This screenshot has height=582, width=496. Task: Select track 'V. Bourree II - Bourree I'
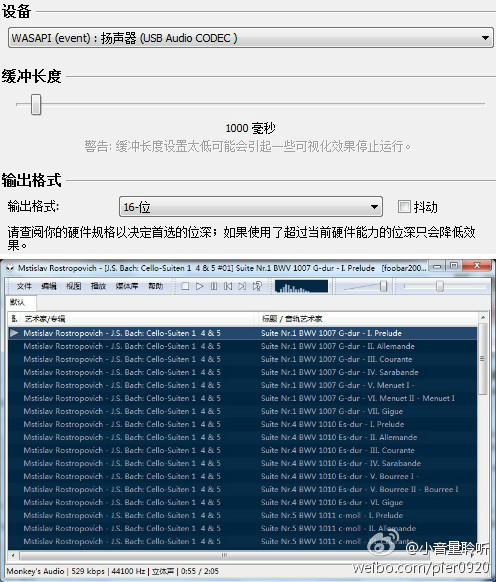coord(243,489)
